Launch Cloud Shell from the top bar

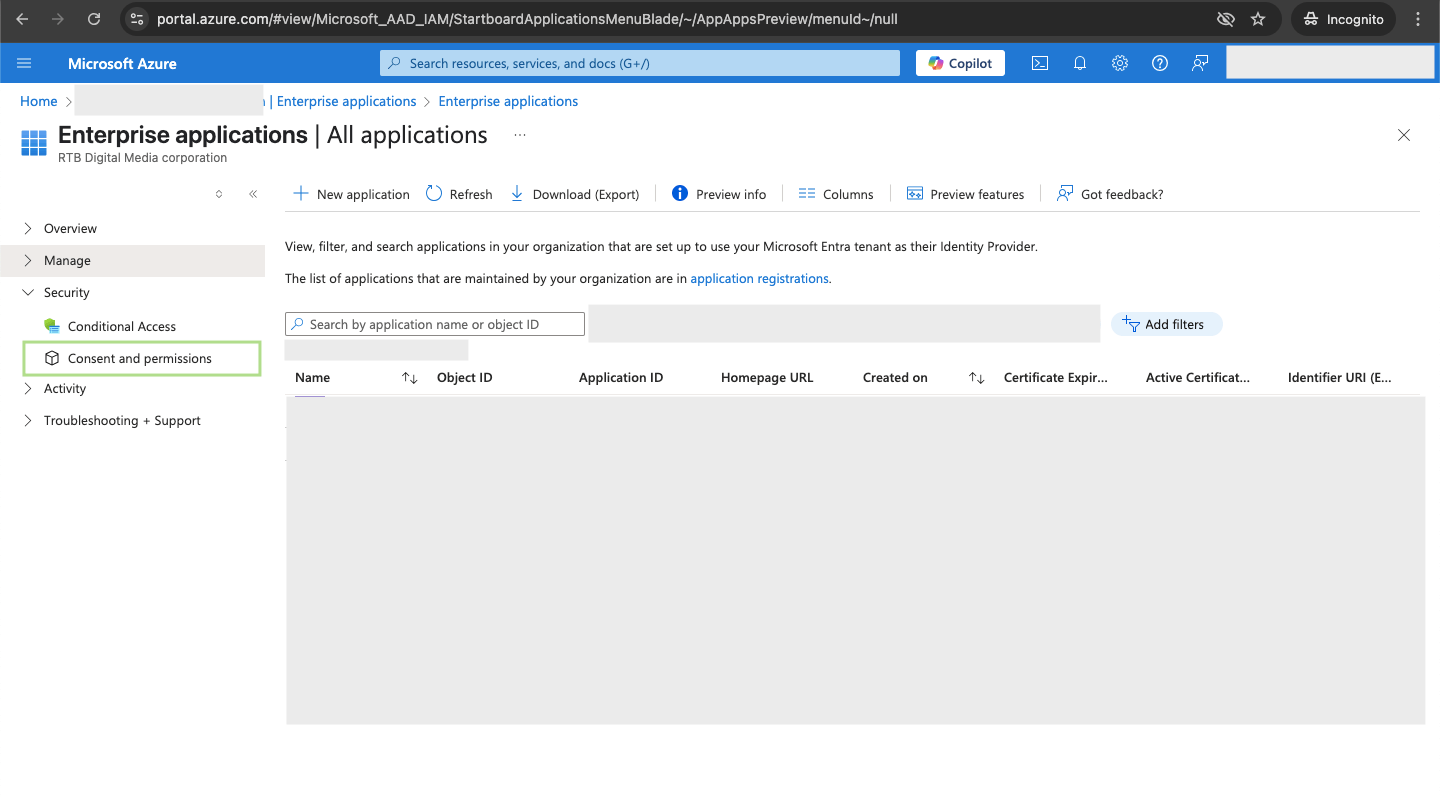[1040, 63]
